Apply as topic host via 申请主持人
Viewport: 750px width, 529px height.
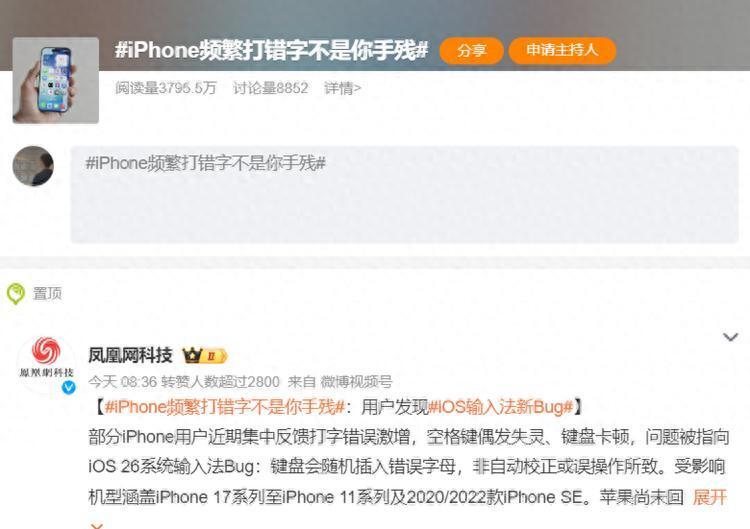pyautogui.click(x=562, y=51)
